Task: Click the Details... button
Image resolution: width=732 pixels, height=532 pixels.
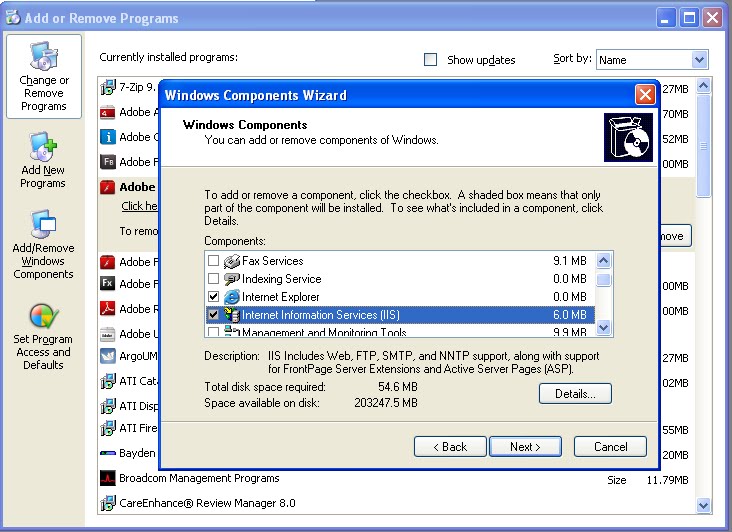Action: click(x=575, y=394)
